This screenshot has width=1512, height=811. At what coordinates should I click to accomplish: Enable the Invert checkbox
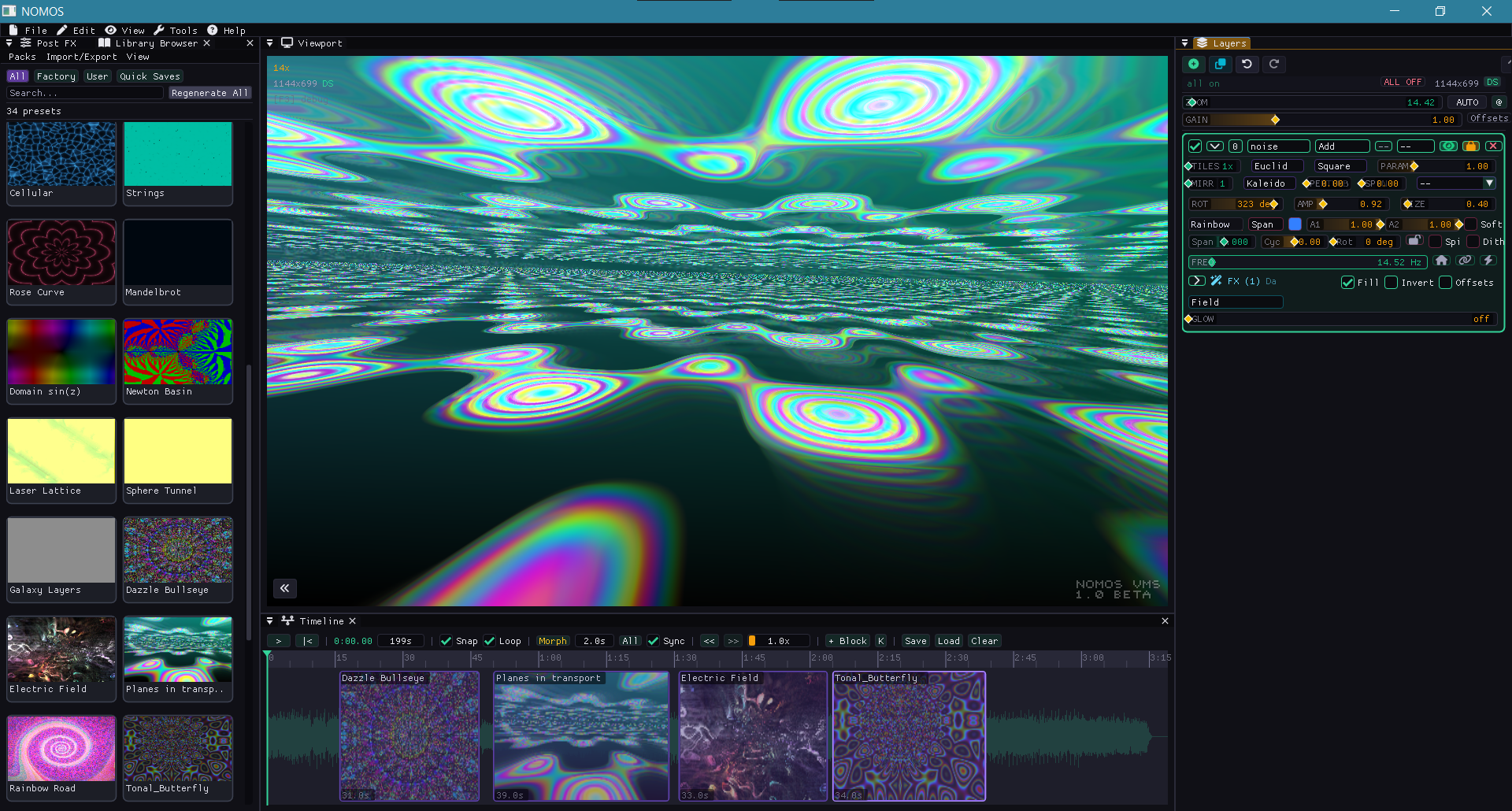1391,282
